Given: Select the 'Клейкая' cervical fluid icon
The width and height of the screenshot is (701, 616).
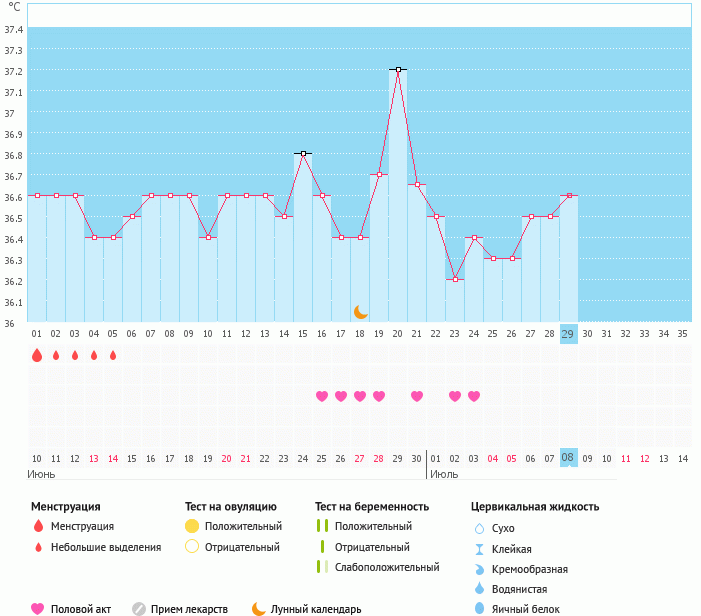Looking at the screenshot, I should pyautogui.click(x=479, y=548).
